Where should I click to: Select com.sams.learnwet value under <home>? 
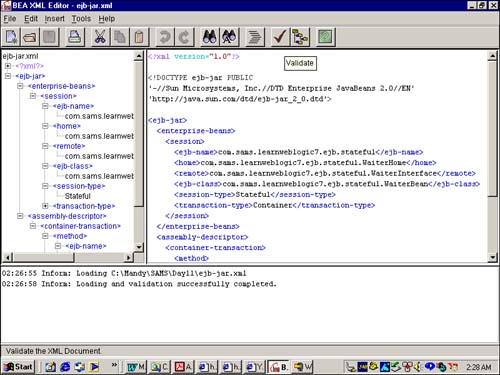(x=99, y=136)
